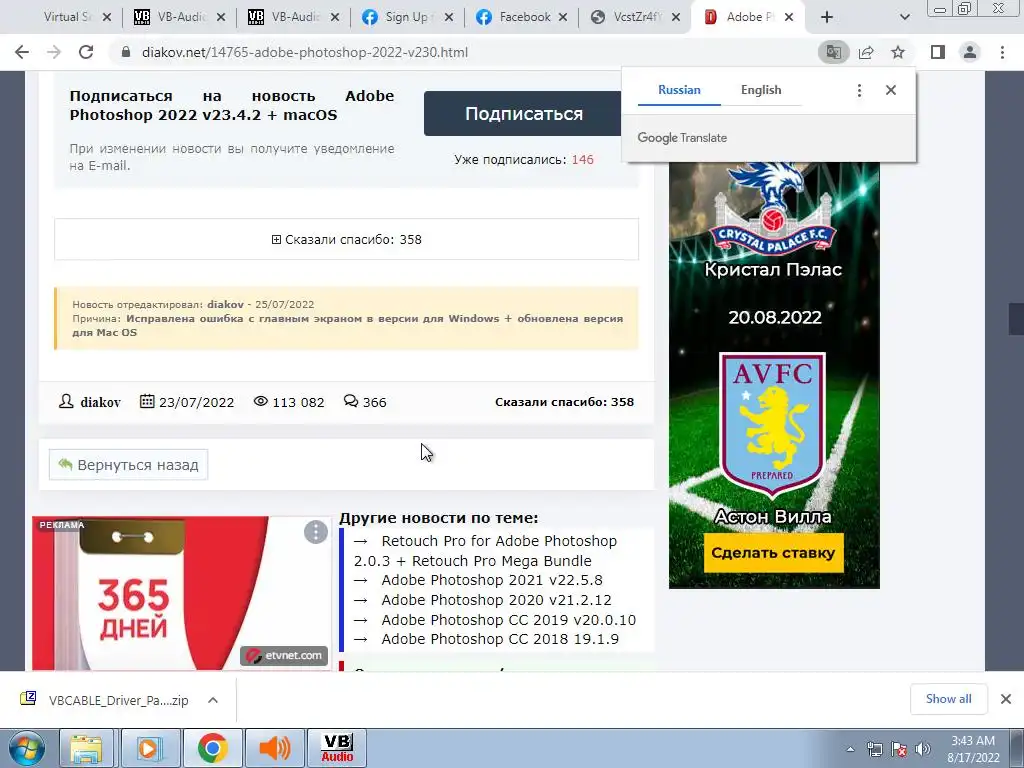Close the Virtual S tab
The image size is (1024, 768).
click(x=107, y=17)
